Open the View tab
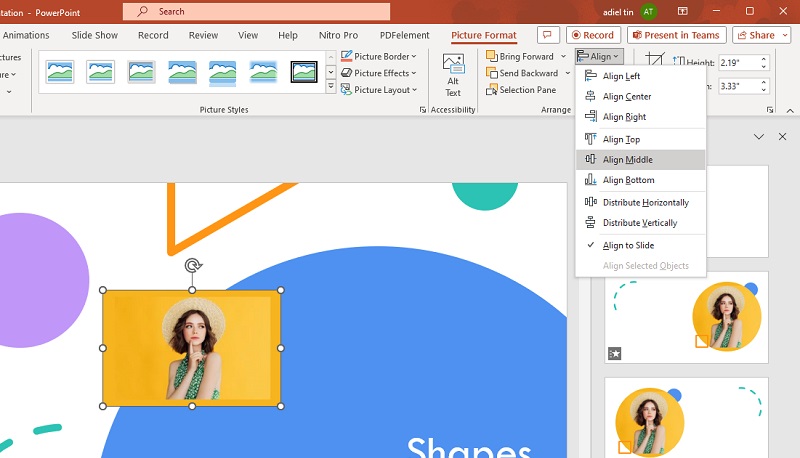800x458 pixels. coord(248,35)
